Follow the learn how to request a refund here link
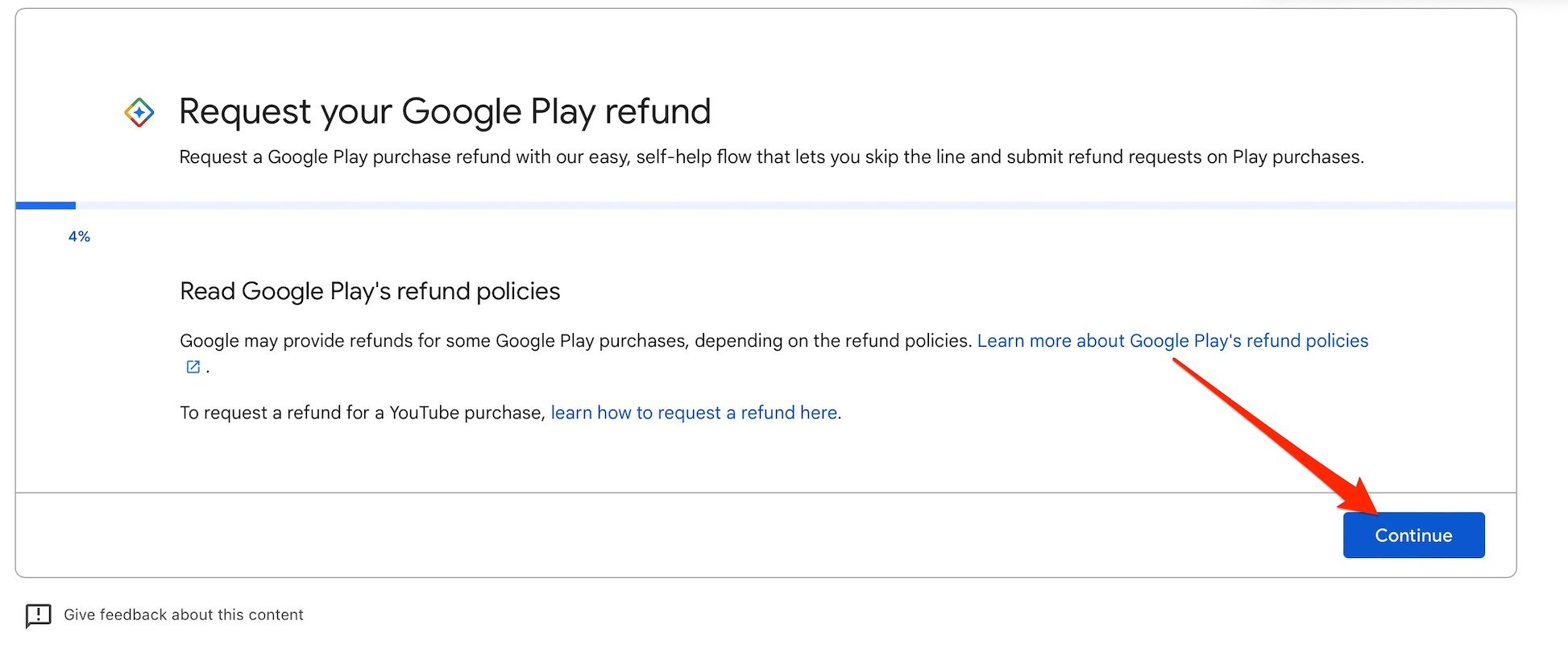Screen dimensions: 1568x645 click(x=694, y=413)
